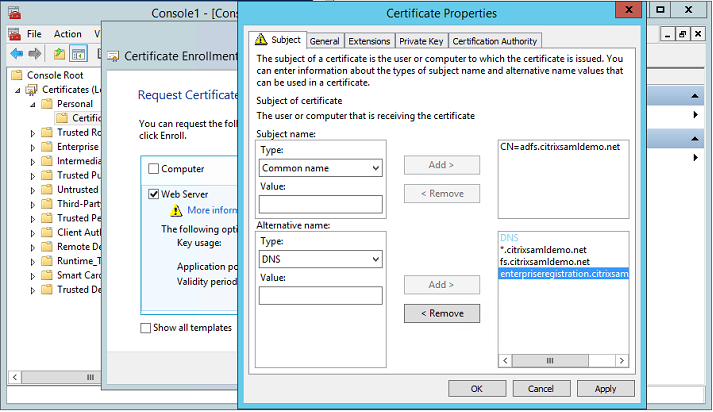The height and width of the screenshot is (412, 713).
Task: Click the Subject name Value input field
Action: click(320, 204)
